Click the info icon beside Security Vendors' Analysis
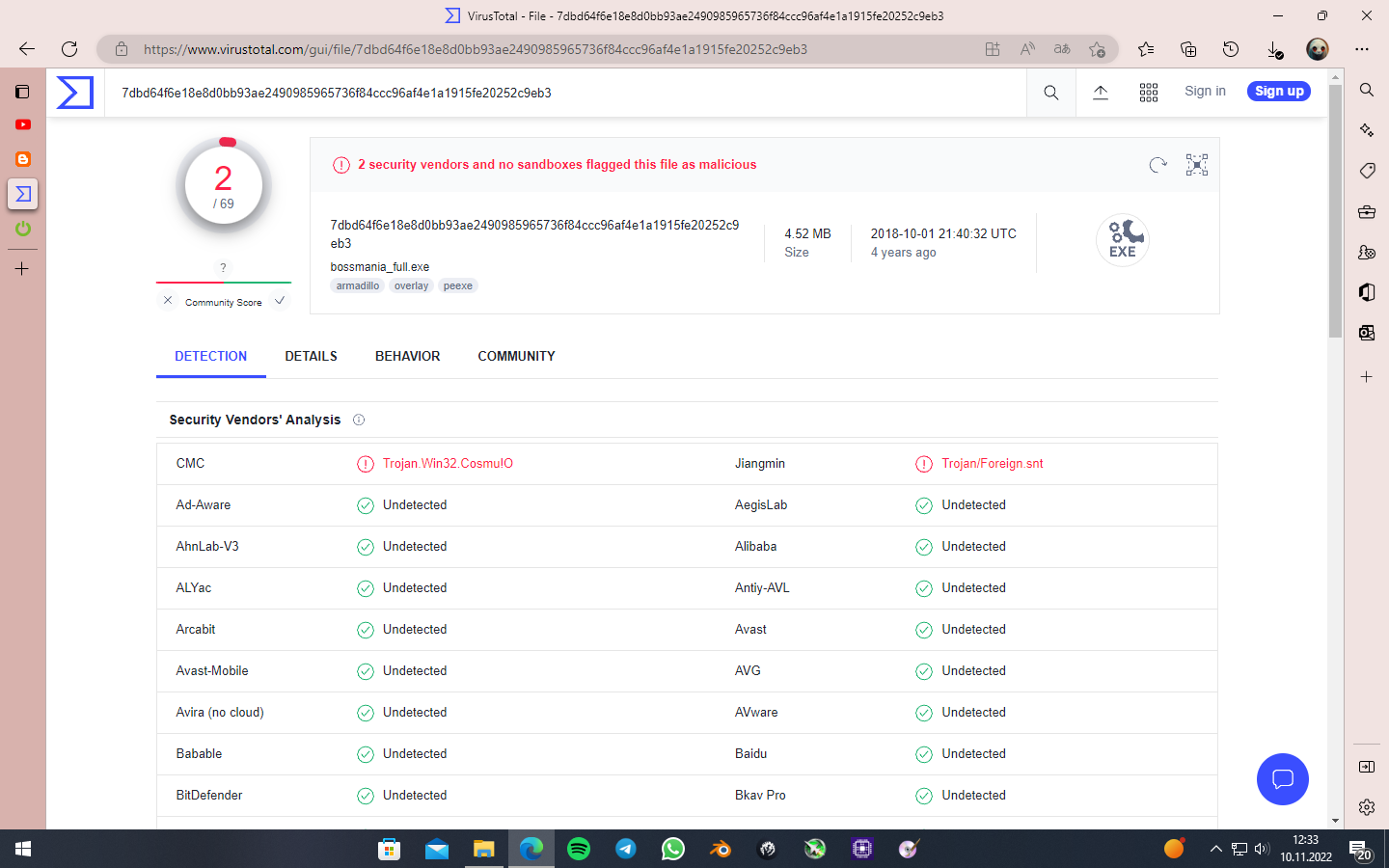The height and width of the screenshot is (868, 1389). coord(359,420)
